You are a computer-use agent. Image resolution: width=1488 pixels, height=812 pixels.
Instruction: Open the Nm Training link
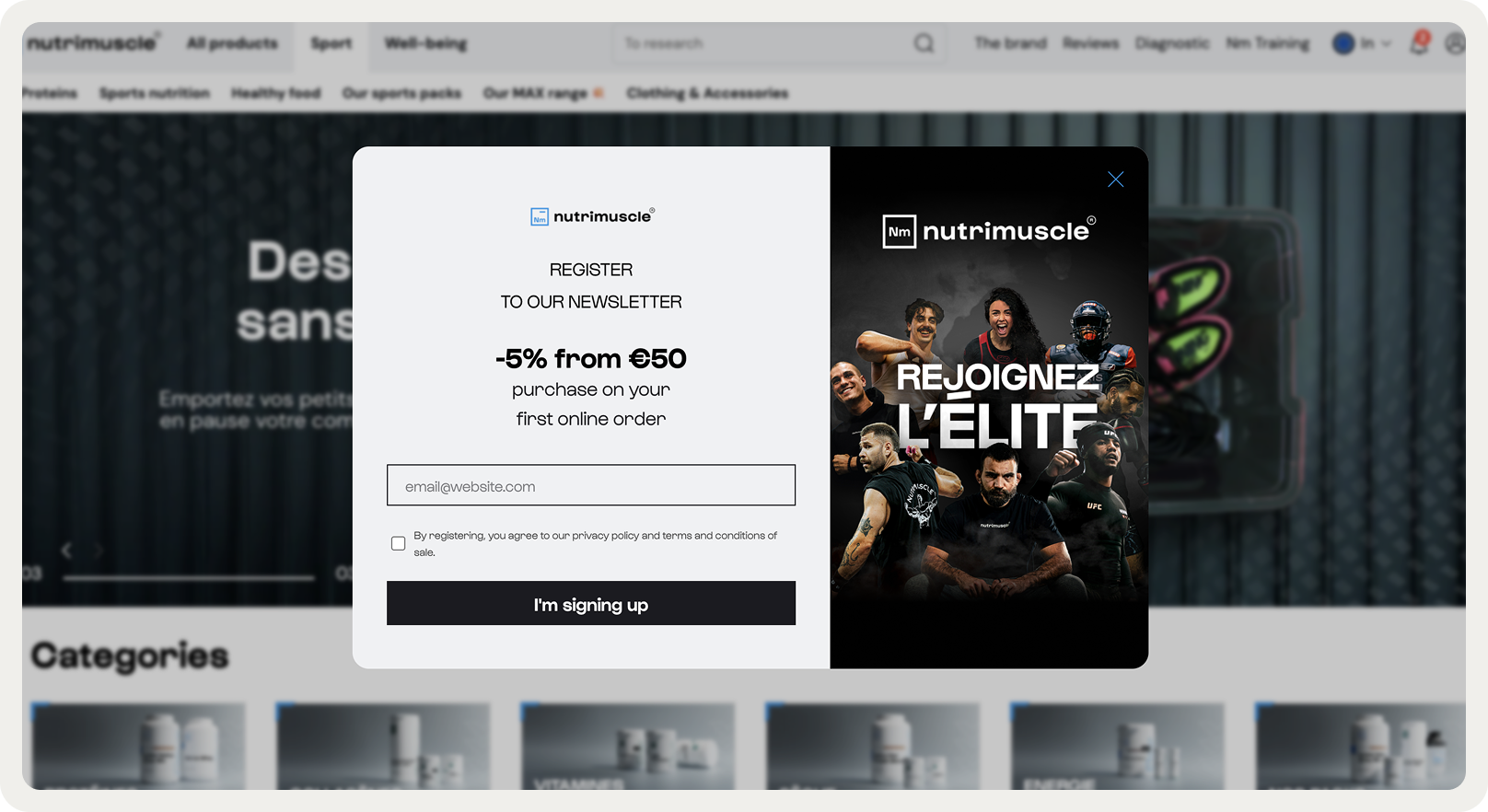1267,43
